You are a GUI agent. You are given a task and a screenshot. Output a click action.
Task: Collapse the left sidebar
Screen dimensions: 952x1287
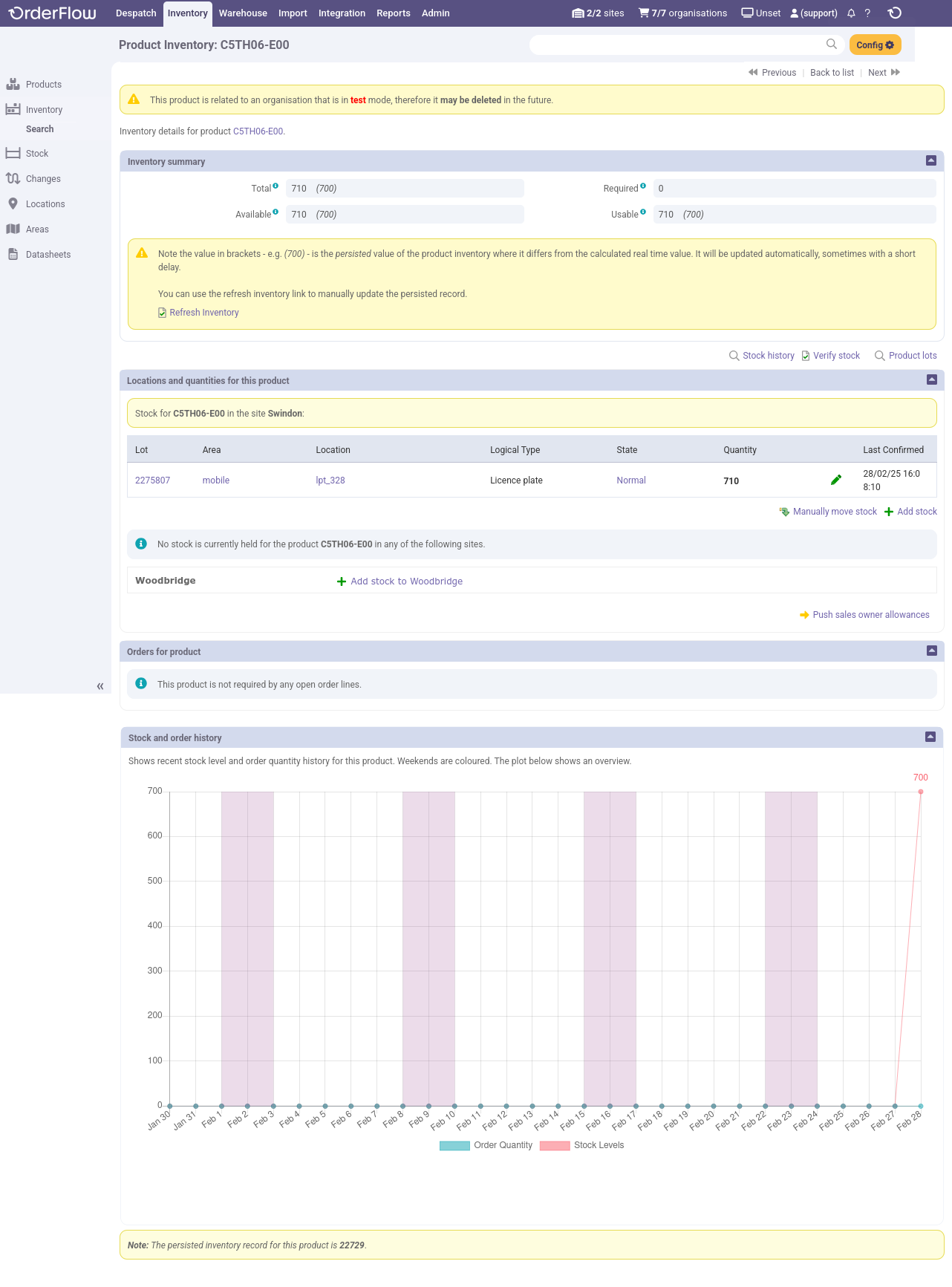coord(100,686)
